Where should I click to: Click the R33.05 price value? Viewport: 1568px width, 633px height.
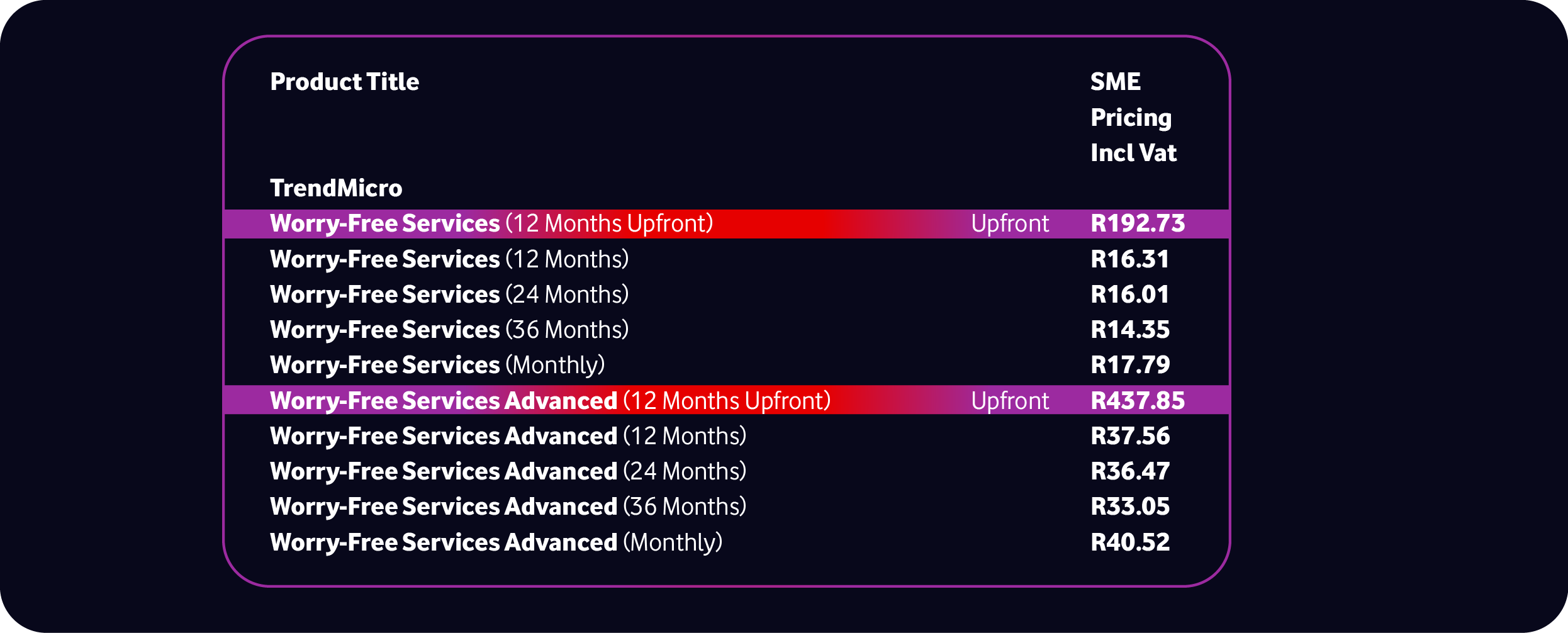[x=1130, y=507]
